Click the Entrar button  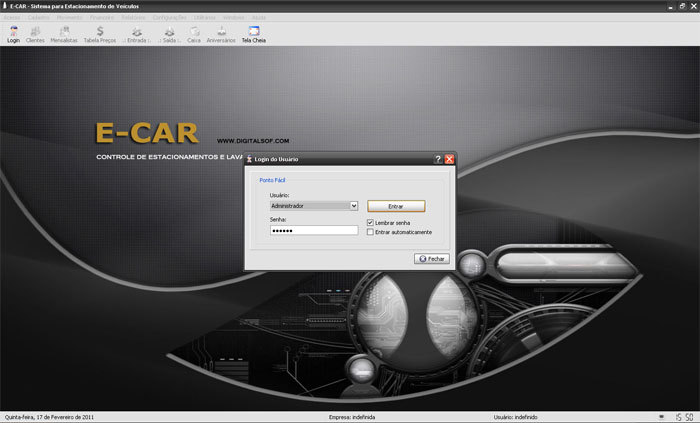(x=396, y=206)
